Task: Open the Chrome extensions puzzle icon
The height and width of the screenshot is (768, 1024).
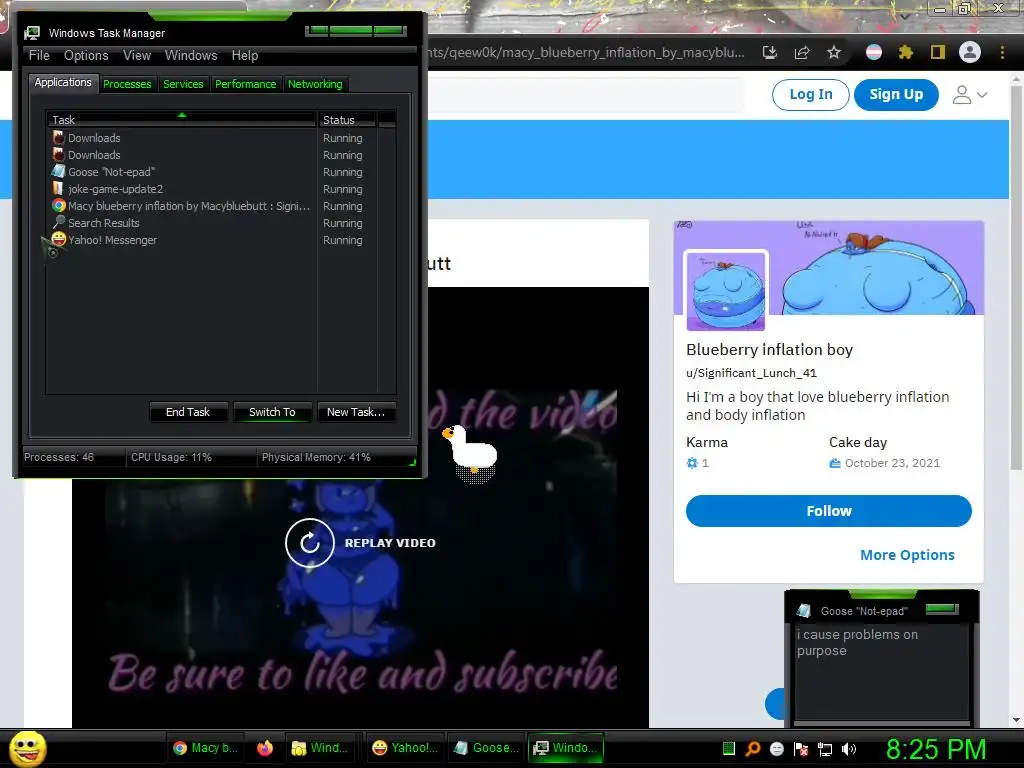Action: click(x=906, y=52)
